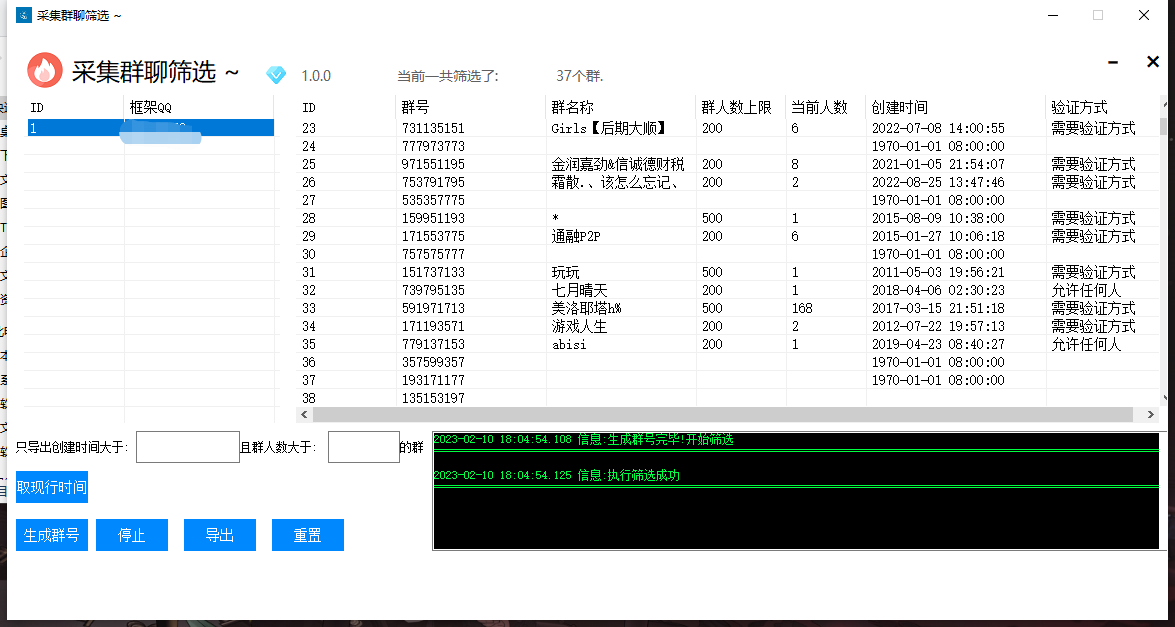Close the inner panel with X

(x=1153, y=62)
